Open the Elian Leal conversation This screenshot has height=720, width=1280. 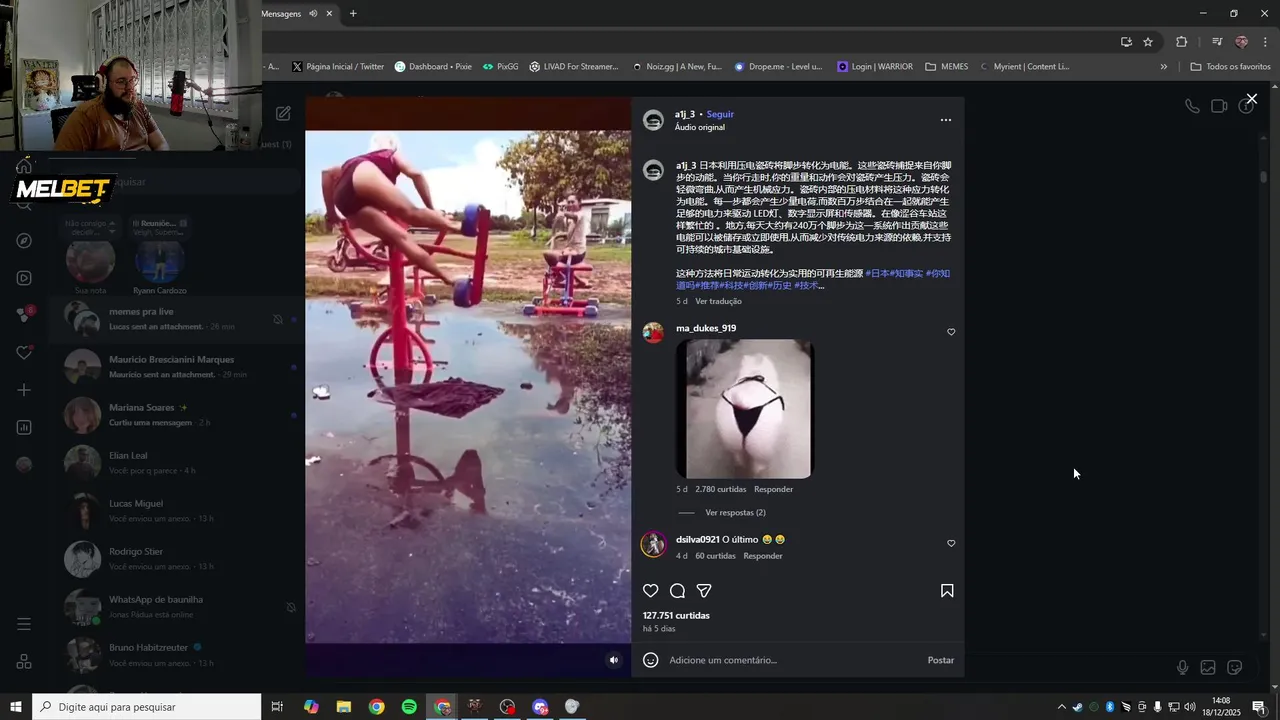(x=176, y=463)
